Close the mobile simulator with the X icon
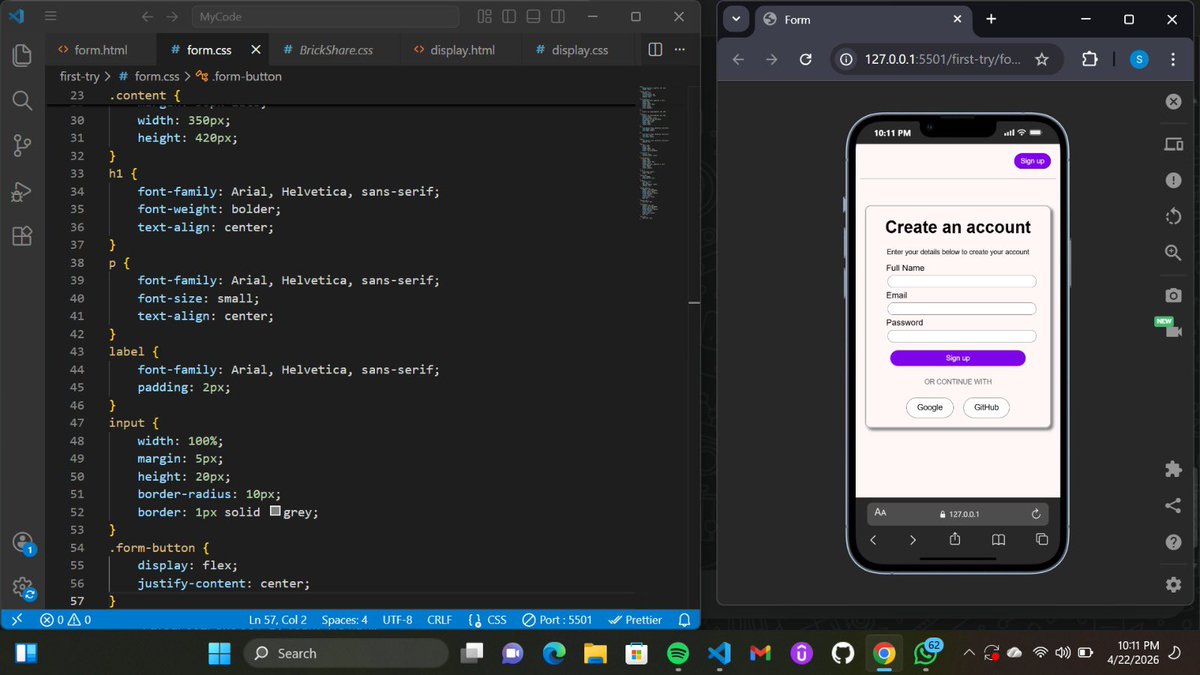Screen dimensions: 1200x675 pyautogui.click(x=1173, y=101)
